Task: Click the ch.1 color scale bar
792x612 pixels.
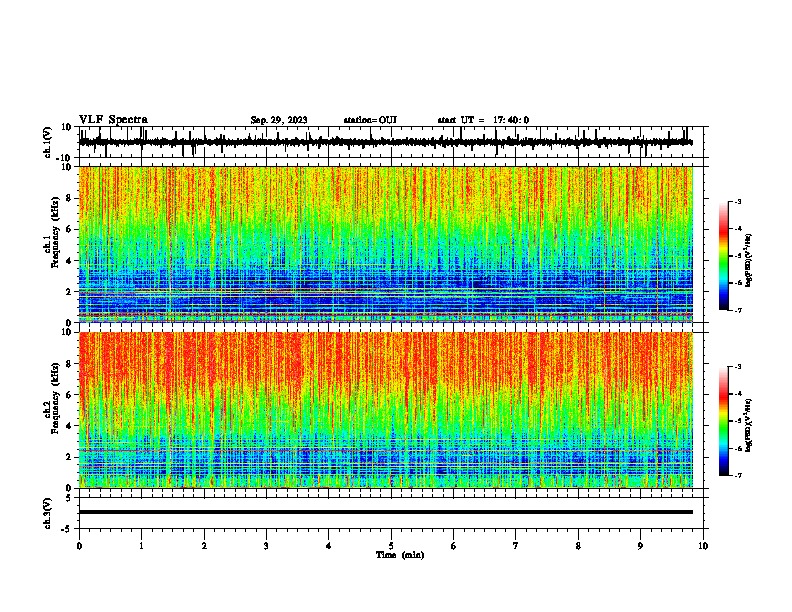Action: 724,256
